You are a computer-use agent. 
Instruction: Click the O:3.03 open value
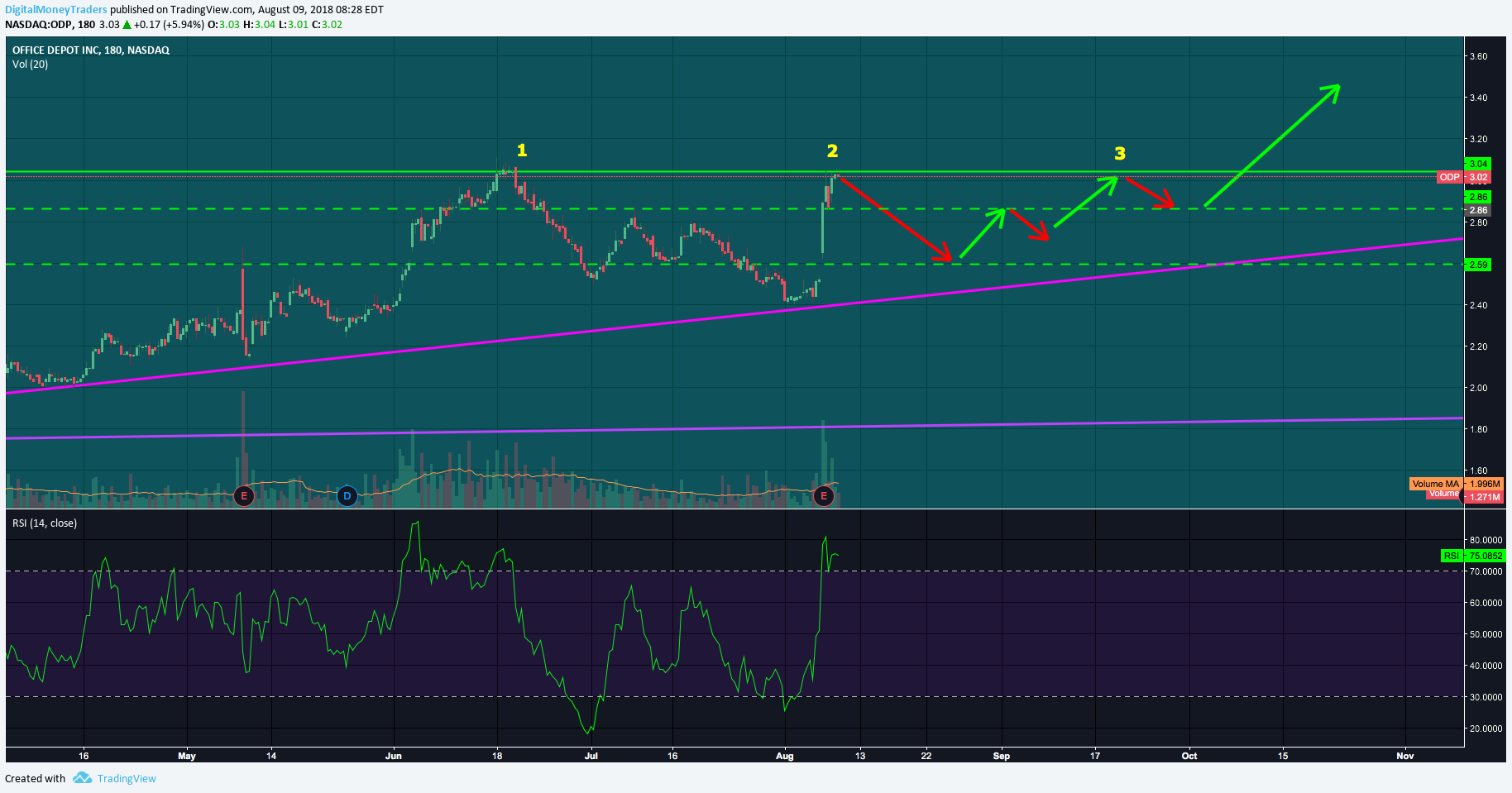coord(223,25)
